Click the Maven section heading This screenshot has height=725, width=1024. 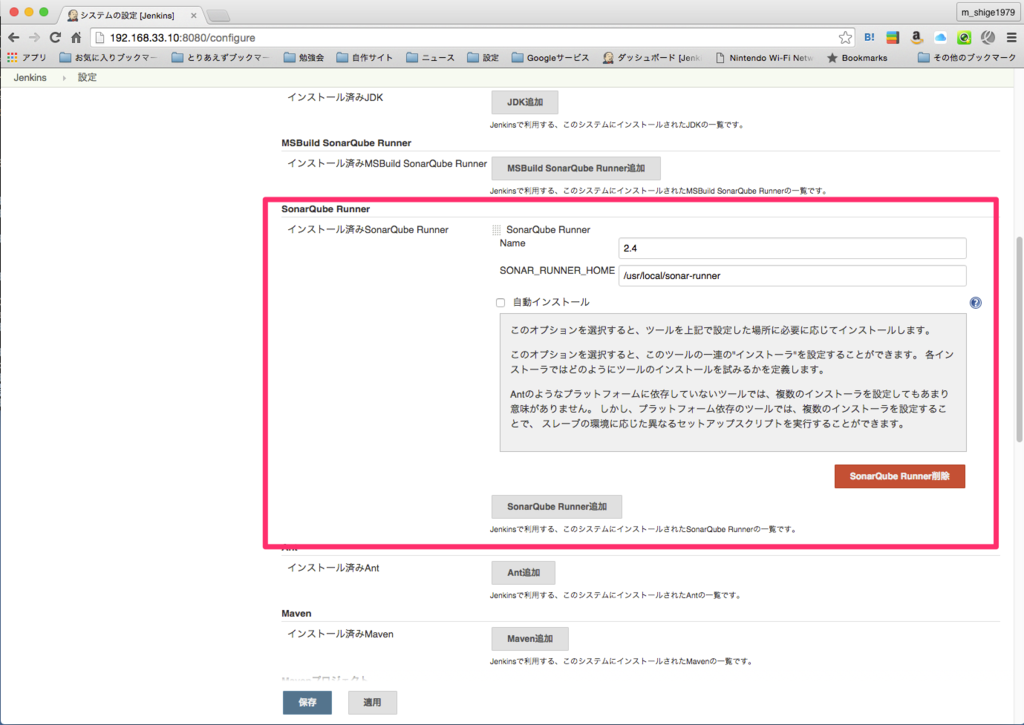pos(296,613)
